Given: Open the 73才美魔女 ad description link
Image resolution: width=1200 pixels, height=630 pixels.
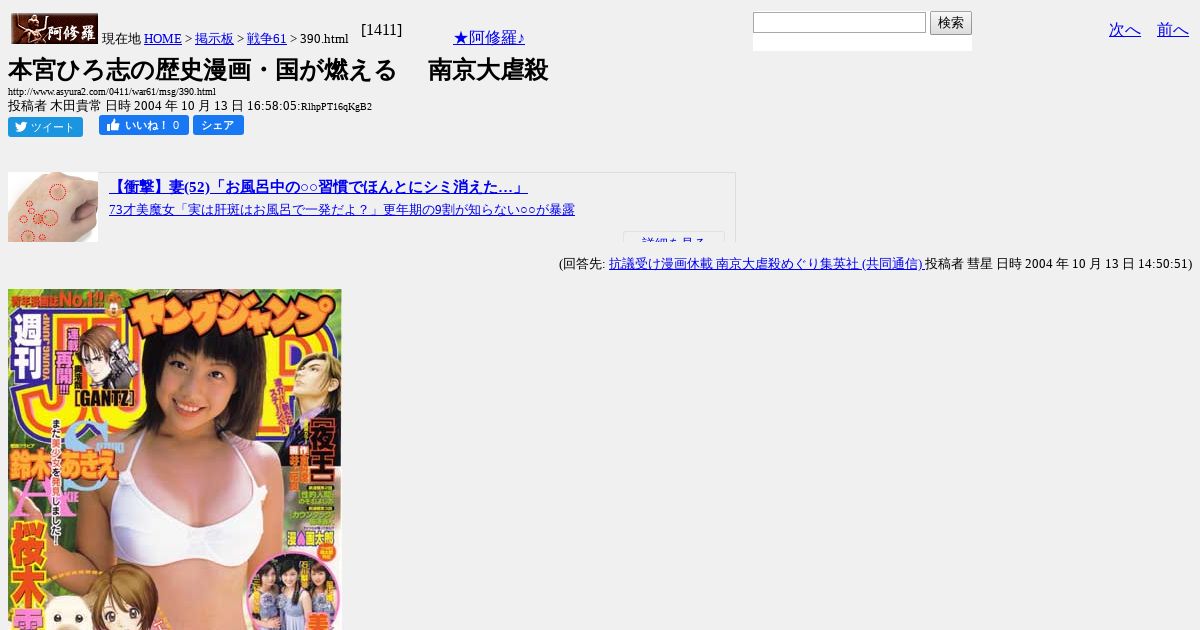Looking at the screenshot, I should pos(342,210).
